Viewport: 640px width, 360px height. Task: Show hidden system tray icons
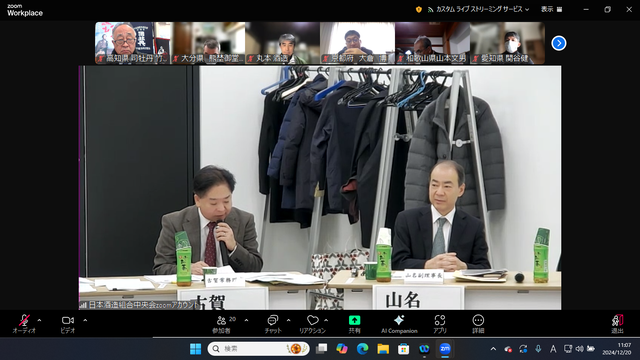493,349
